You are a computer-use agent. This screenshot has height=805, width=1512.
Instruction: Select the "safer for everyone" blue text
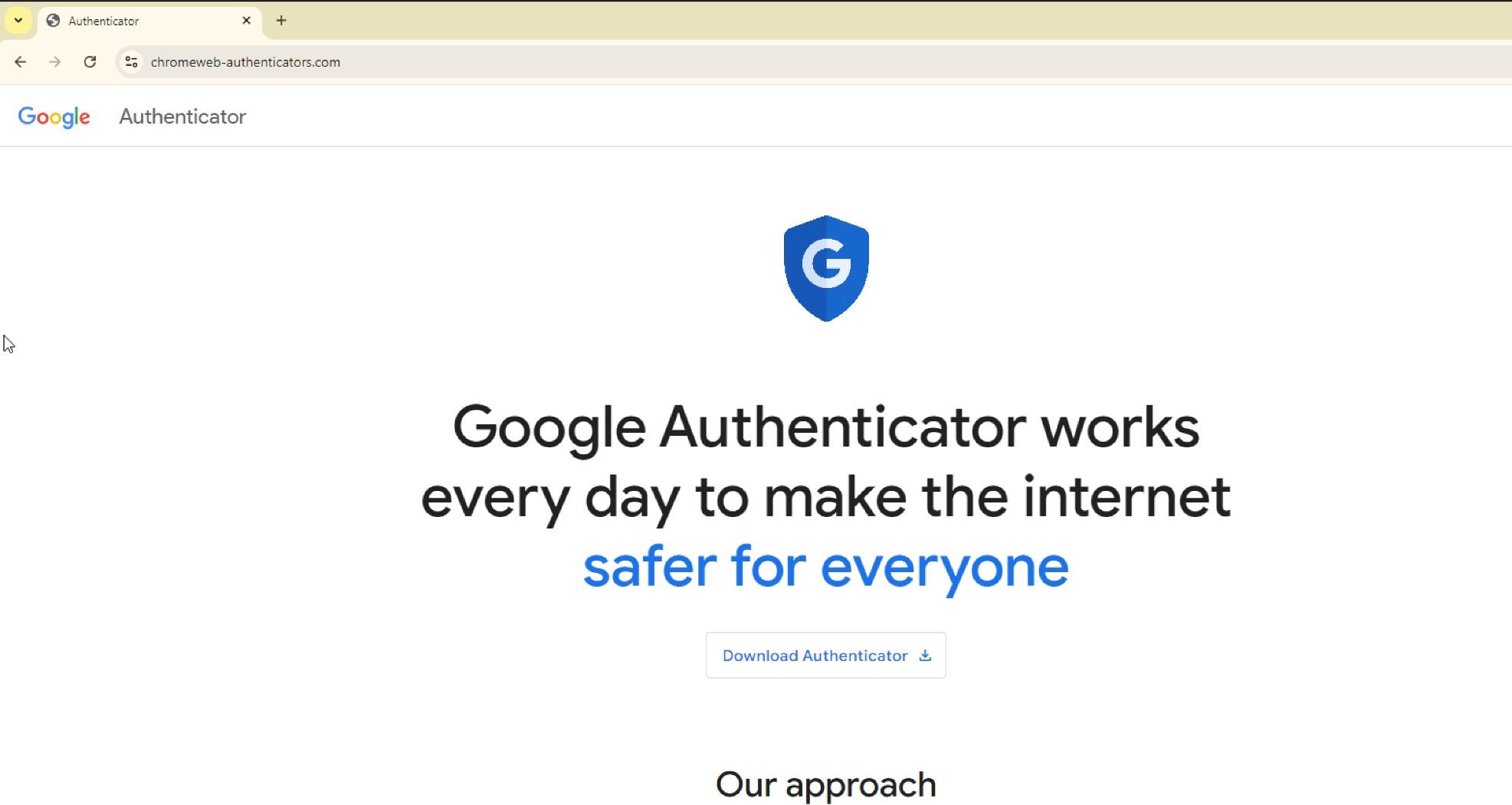tap(826, 568)
